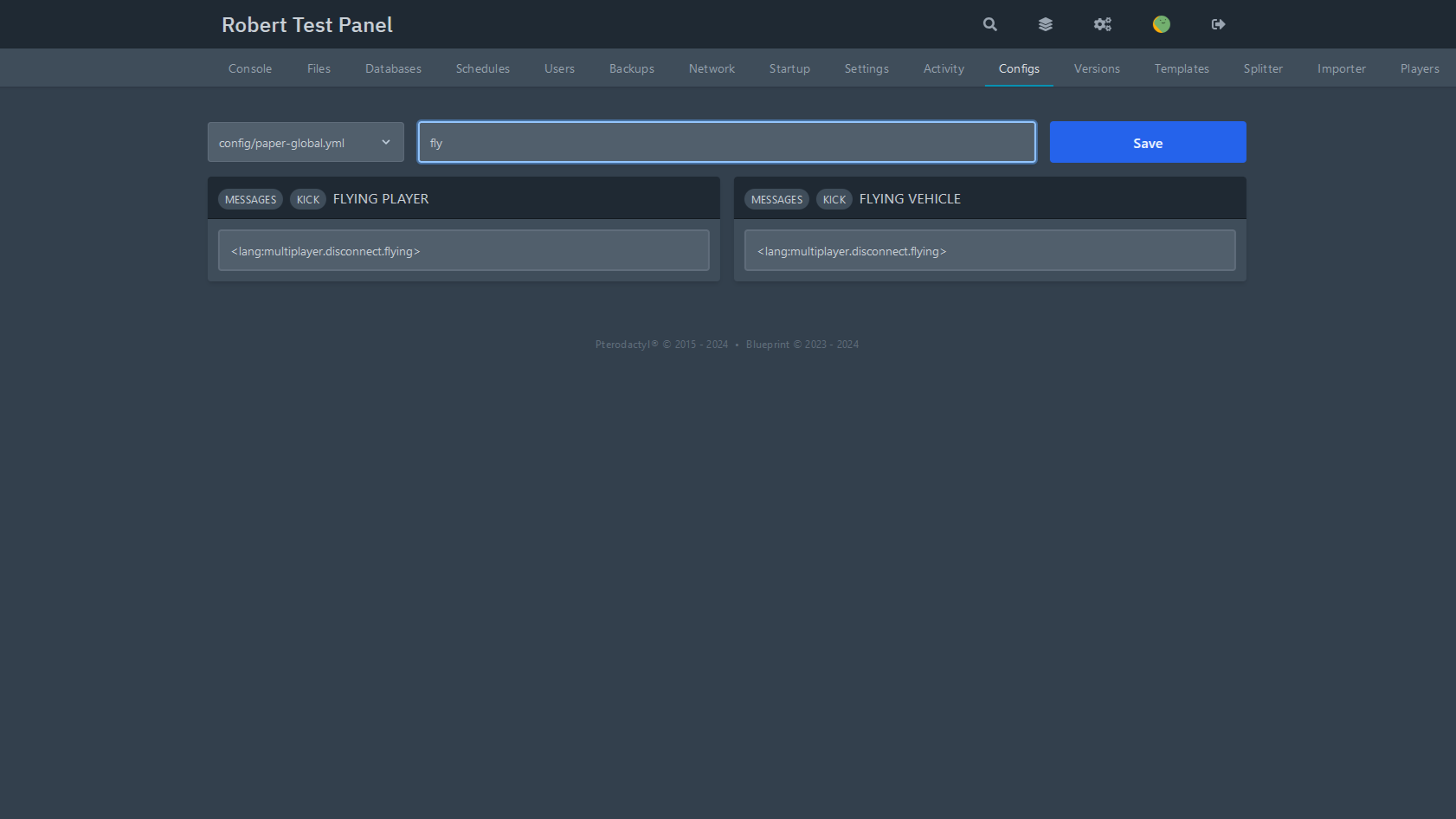Screen dimensions: 1456x819
Task: Click the user avatar in the header
Action: coord(1160,24)
